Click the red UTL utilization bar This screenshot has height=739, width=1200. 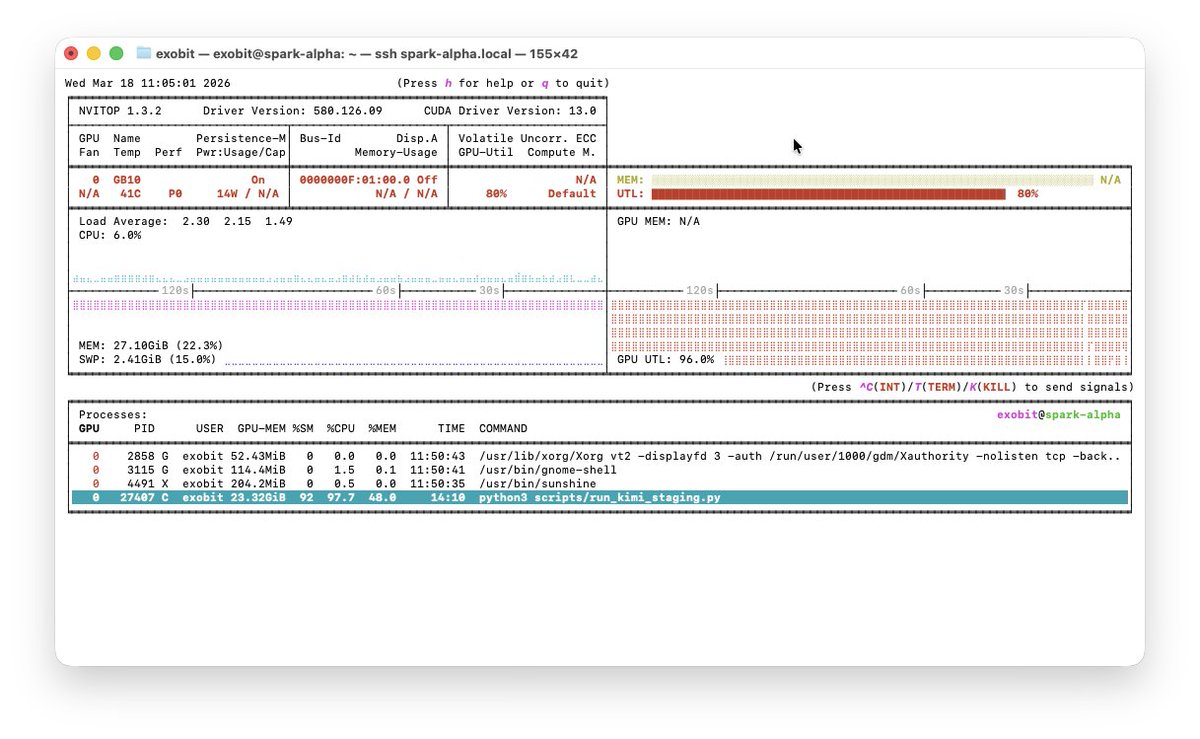(828, 193)
